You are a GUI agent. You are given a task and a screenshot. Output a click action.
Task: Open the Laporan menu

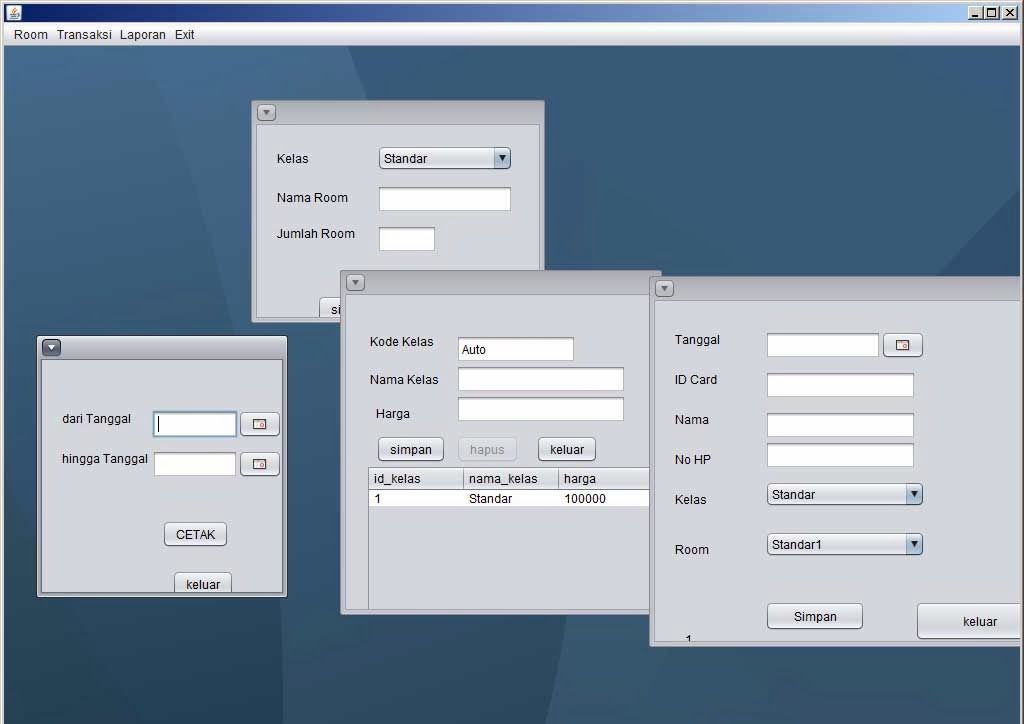tap(142, 34)
